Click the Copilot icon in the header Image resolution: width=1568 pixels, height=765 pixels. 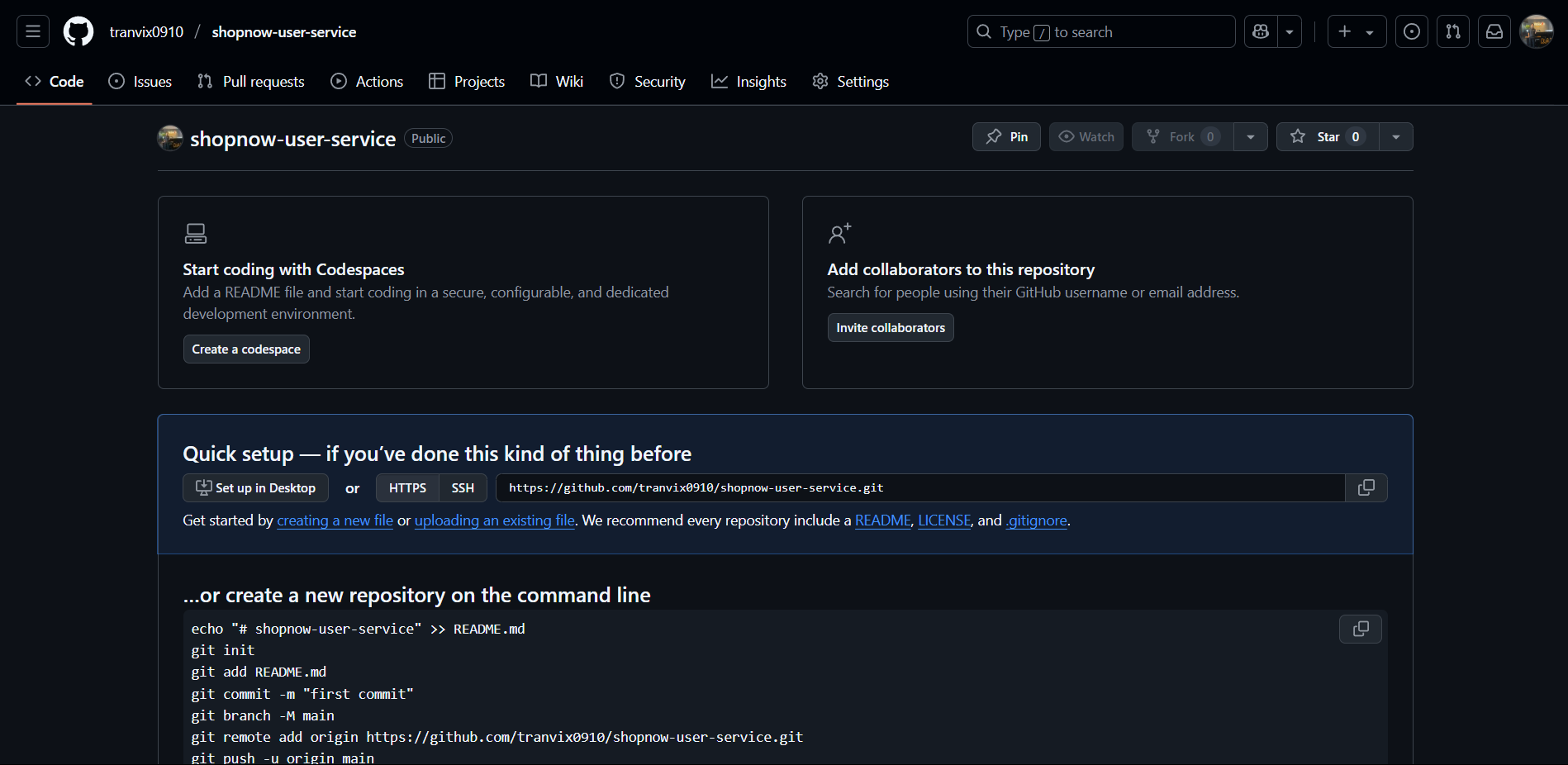[1260, 31]
